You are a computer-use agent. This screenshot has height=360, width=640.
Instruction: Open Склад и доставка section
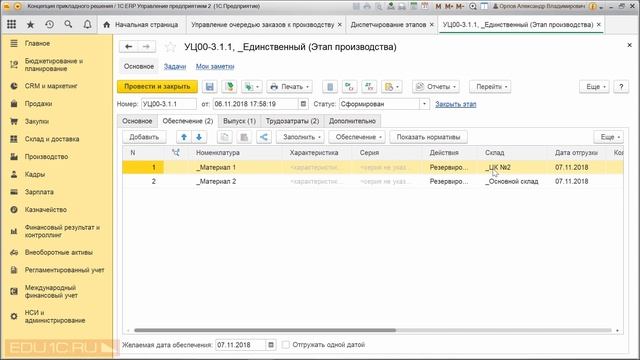(x=52, y=139)
